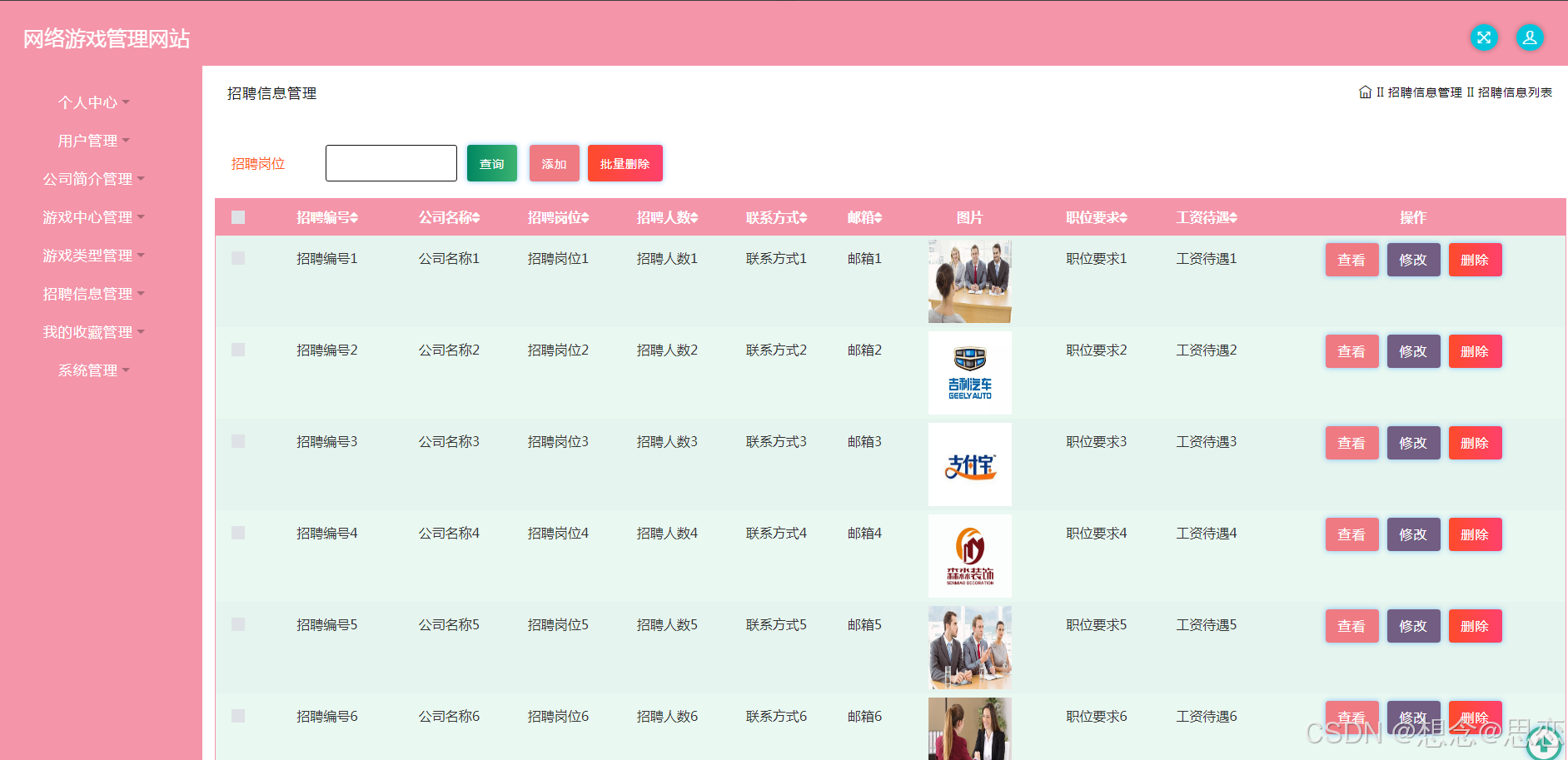Tick the checkbox for 招聘编号2
This screenshot has height=760, width=1568.
pos(238,350)
